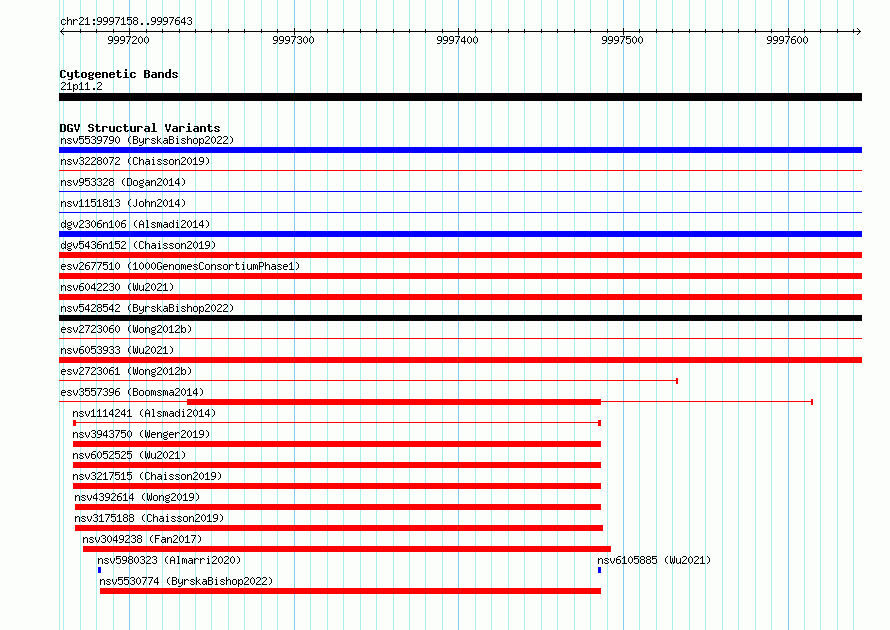Open esv2677510 (1000GenomesConsortiumPhase1) label
This screenshot has height=630, width=890.
(x=180, y=266)
